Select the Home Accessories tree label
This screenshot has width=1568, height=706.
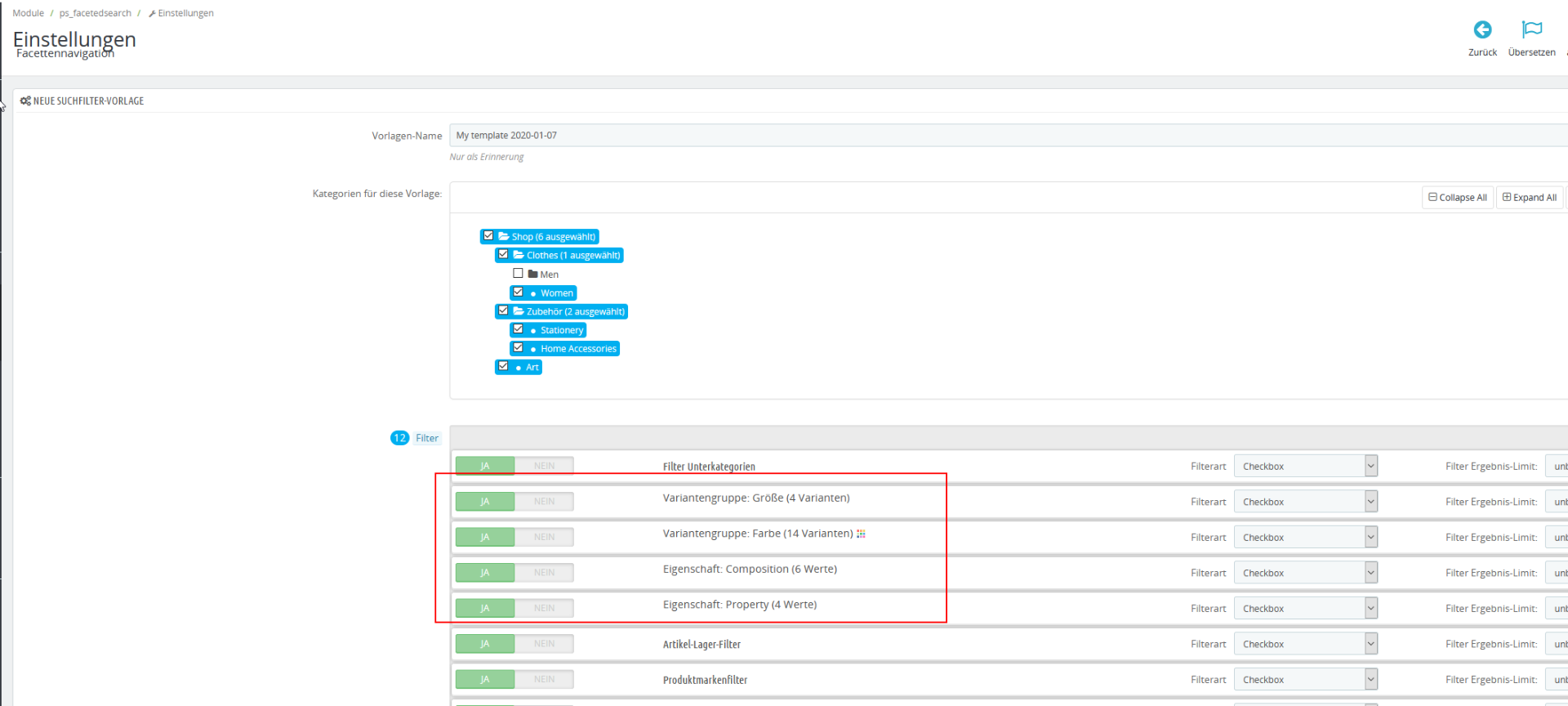point(578,349)
